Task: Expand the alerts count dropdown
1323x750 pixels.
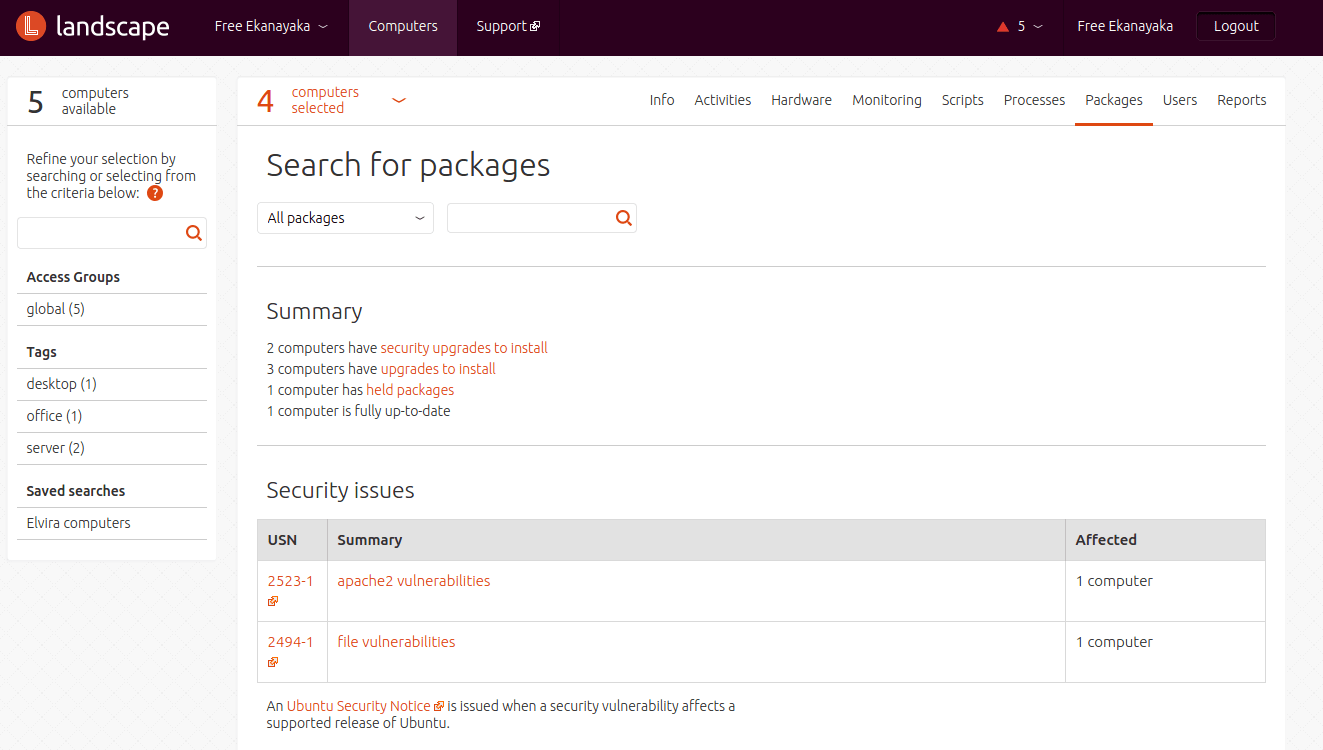Action: tap(1037, 27)
